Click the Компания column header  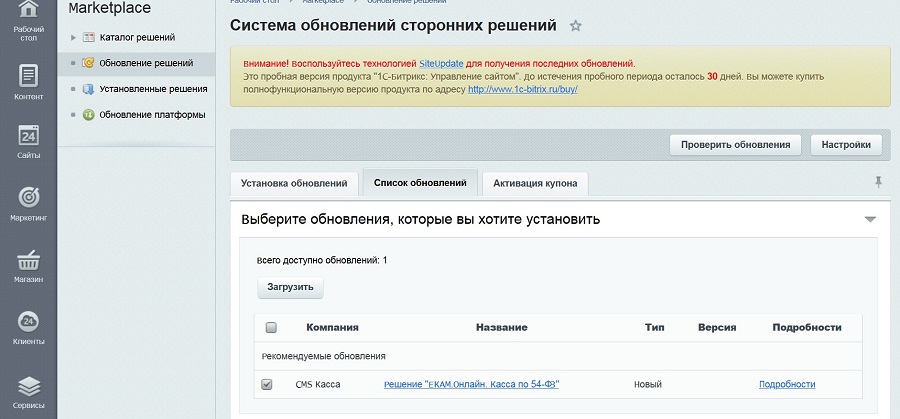click(332, 328)
